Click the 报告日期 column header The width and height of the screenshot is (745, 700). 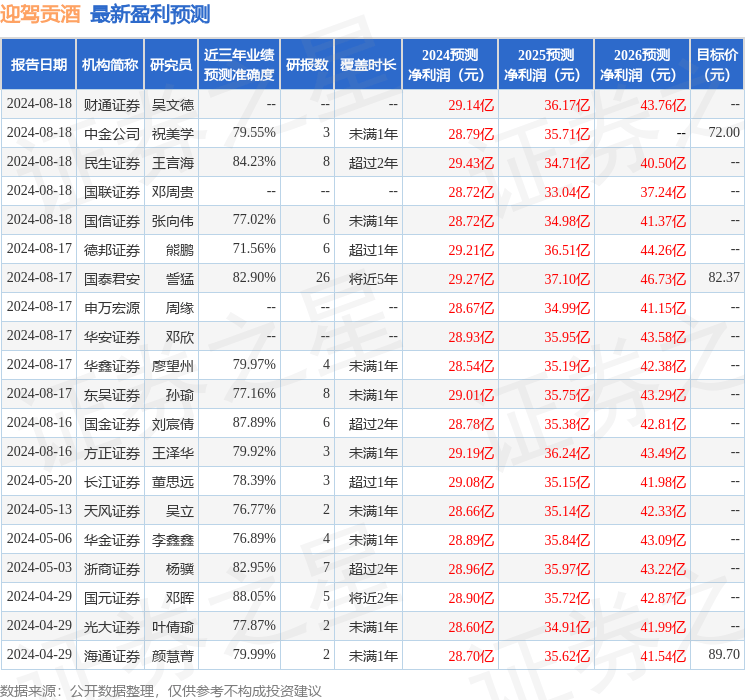point(39,65)
